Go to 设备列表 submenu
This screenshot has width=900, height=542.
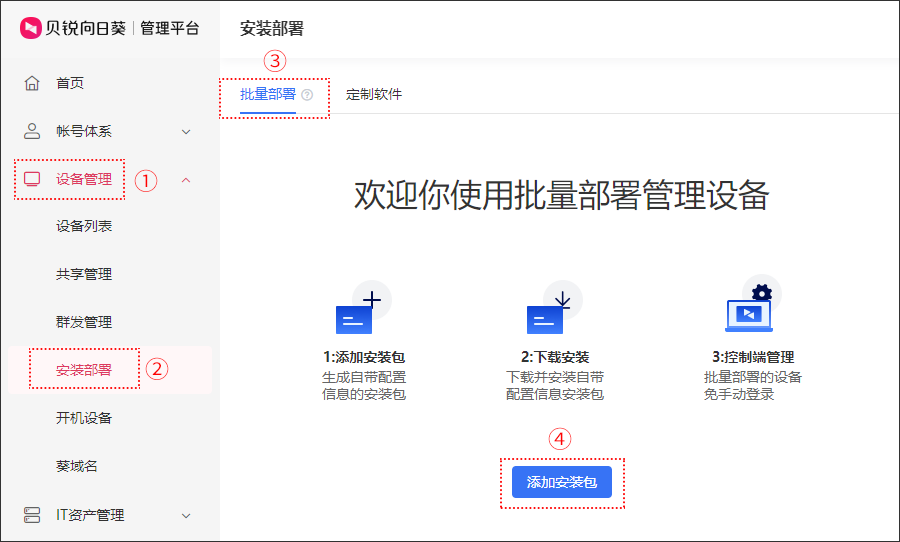tap(84, 226)
